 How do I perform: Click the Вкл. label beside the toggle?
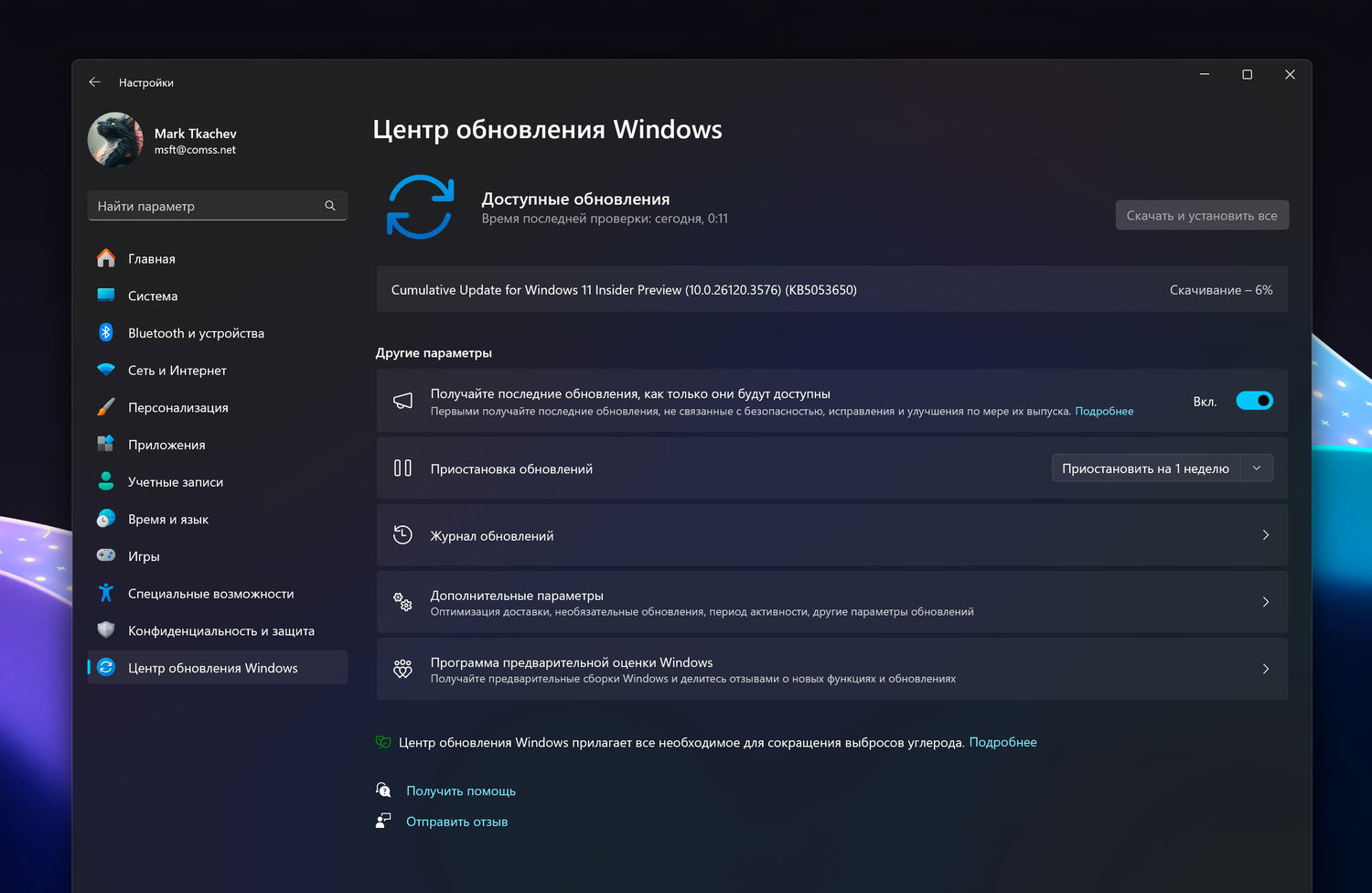point(1205,402)
